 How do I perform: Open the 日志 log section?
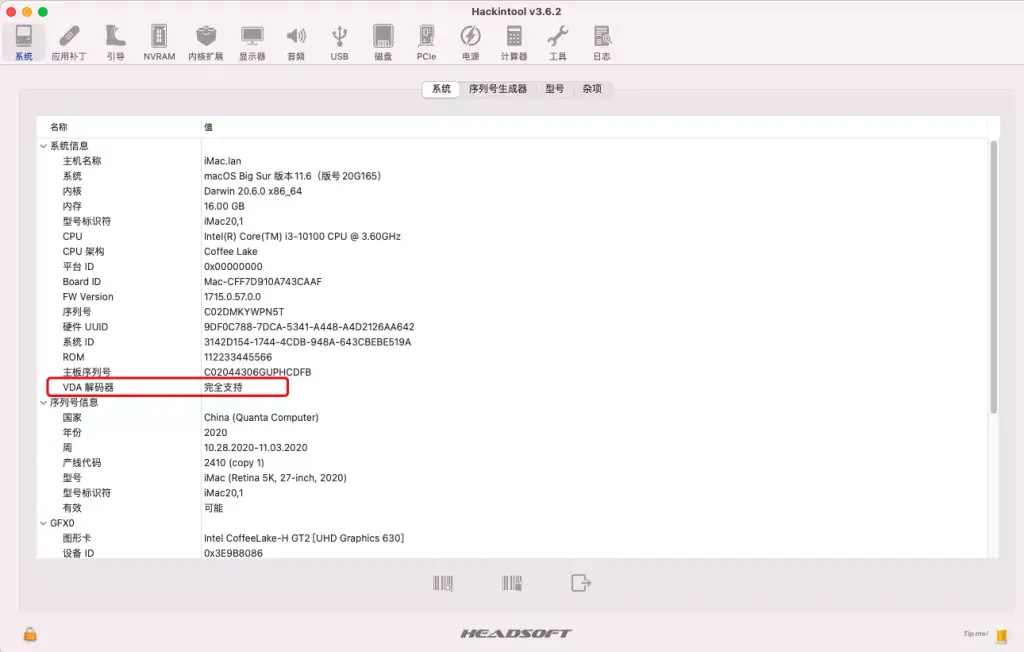point(601,43)
